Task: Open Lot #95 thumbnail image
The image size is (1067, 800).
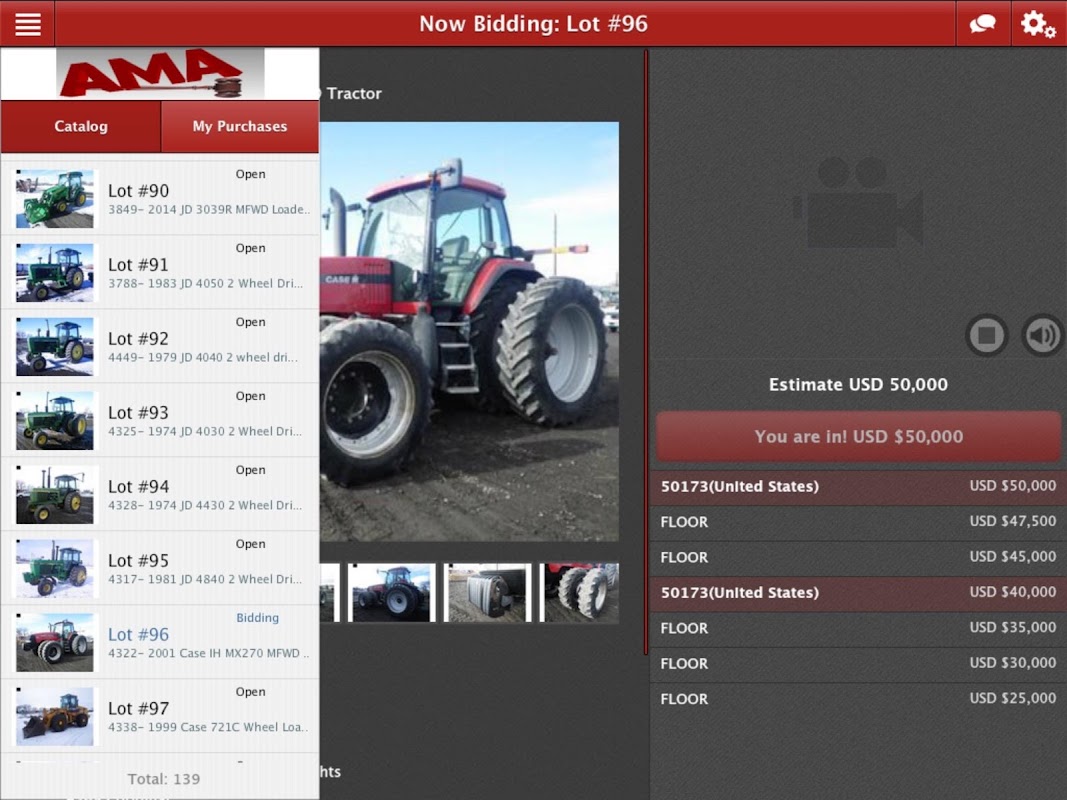Action: 54,569
